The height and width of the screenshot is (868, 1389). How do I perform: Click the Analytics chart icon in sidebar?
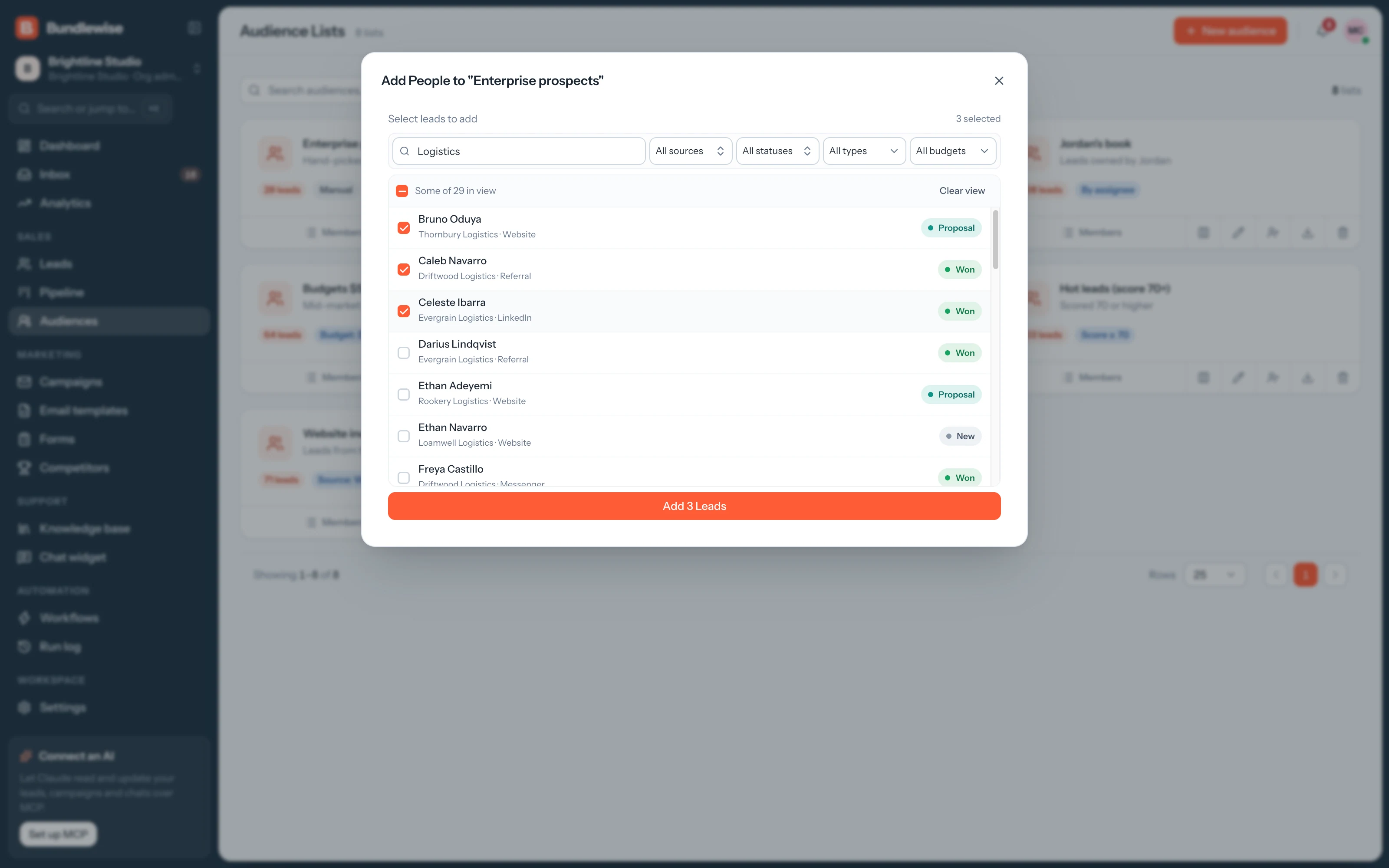click(24, 203)
